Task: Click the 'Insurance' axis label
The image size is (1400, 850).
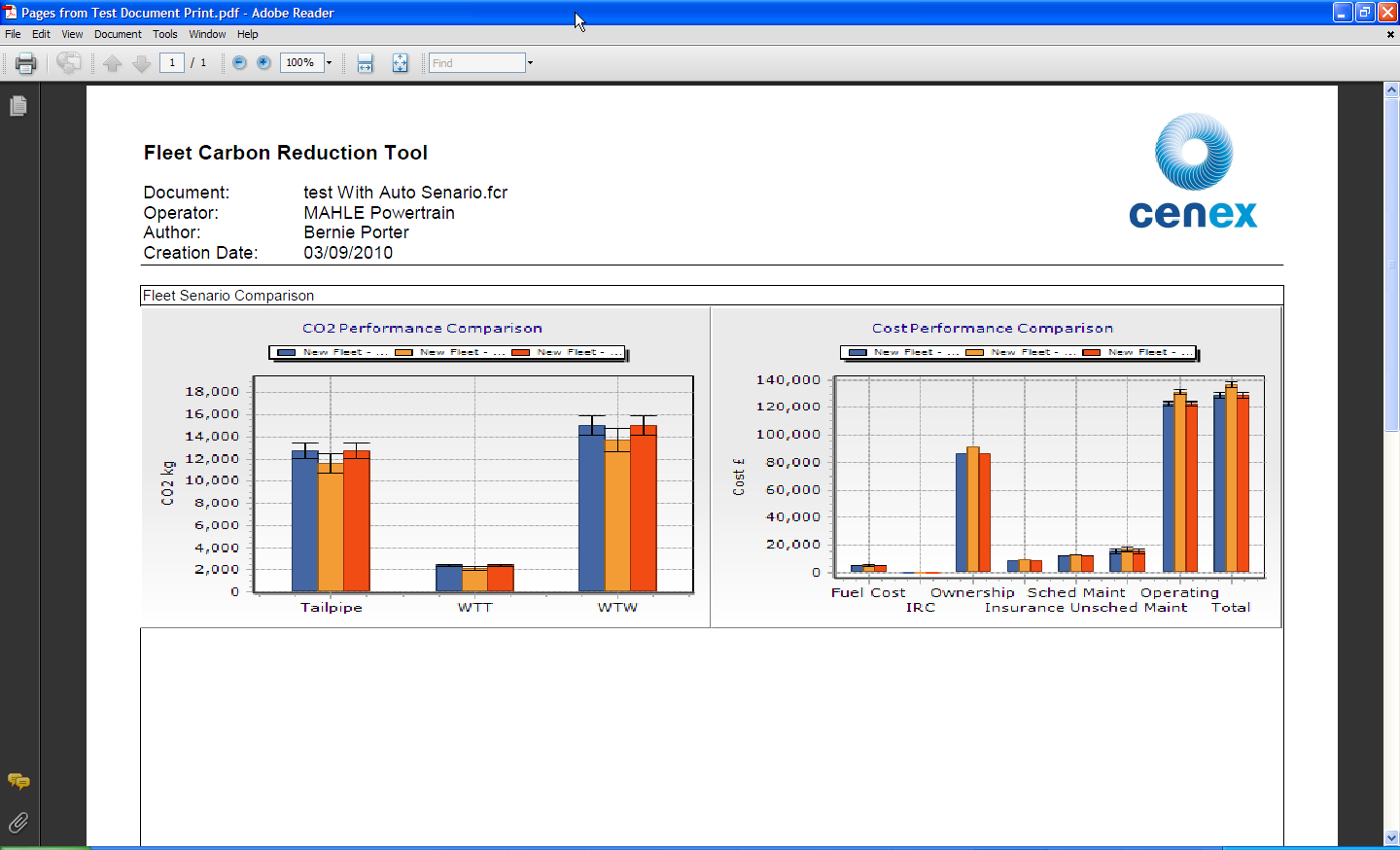Action: (x=1024, y=608)
